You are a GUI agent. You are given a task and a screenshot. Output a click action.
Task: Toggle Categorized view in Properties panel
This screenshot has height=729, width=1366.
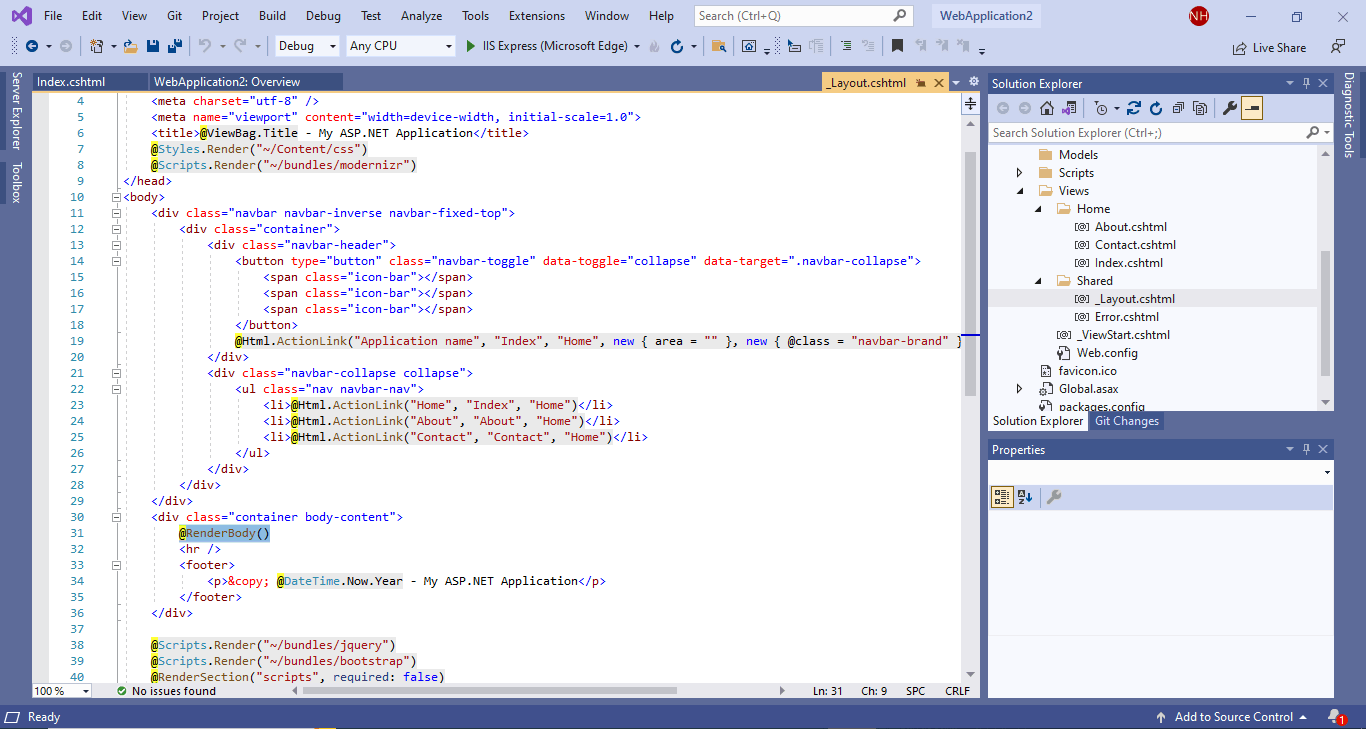[x=1001, y=497]
